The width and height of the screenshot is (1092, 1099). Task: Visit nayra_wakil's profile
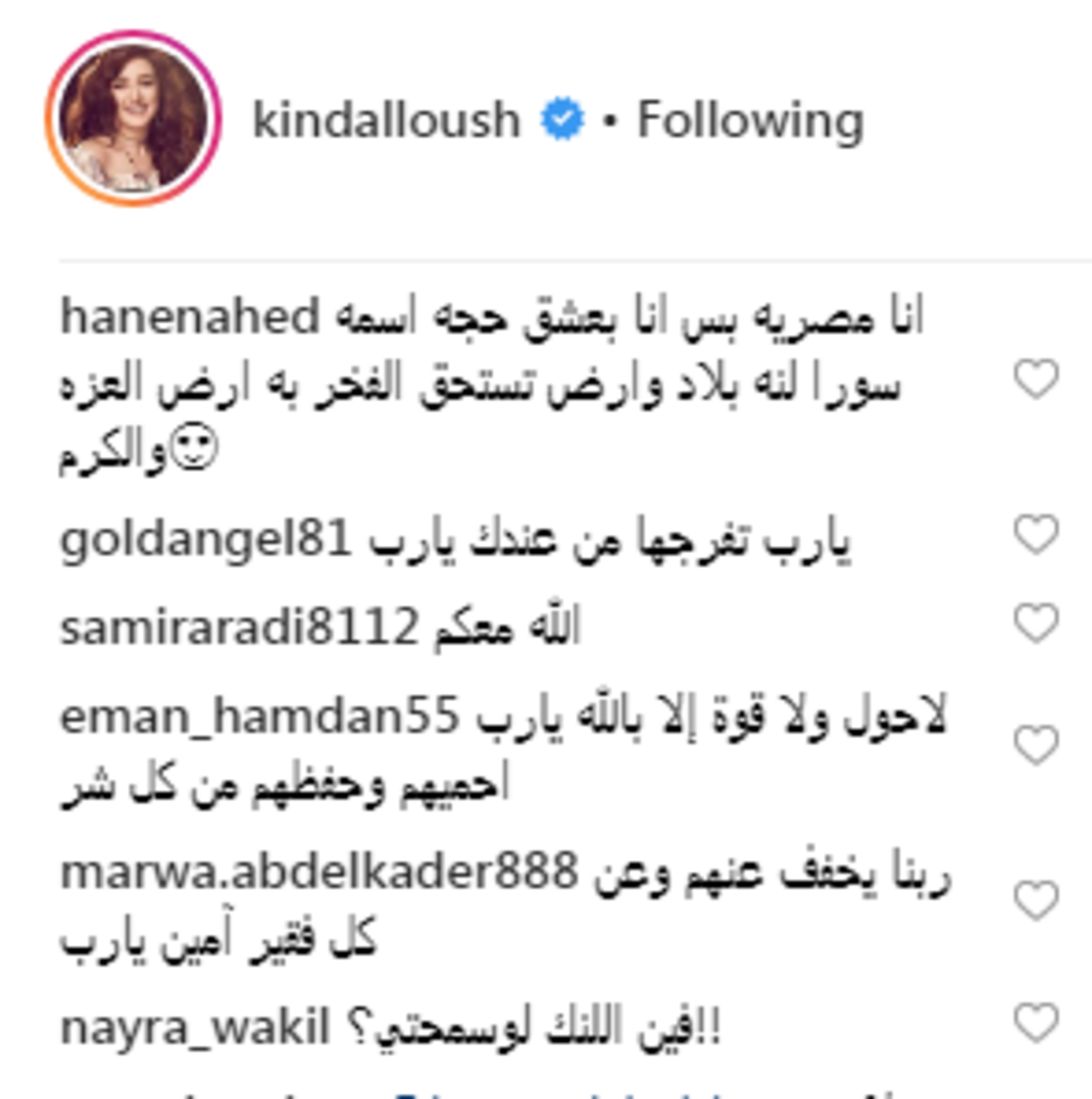(195, 1029)
